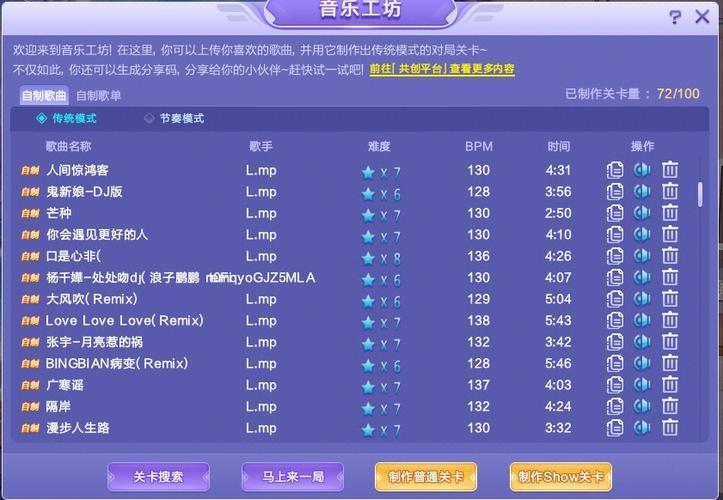The image size is (723, 500).
Task: Preview audio of 人间惊鸿客
Action: point(642,170)
